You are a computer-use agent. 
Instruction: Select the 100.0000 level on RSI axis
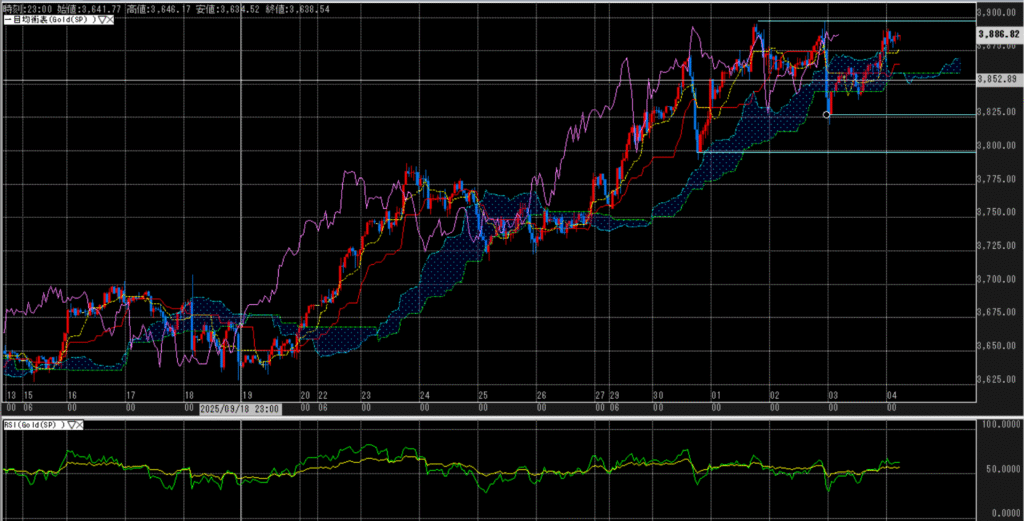[x=1001, y=425]
